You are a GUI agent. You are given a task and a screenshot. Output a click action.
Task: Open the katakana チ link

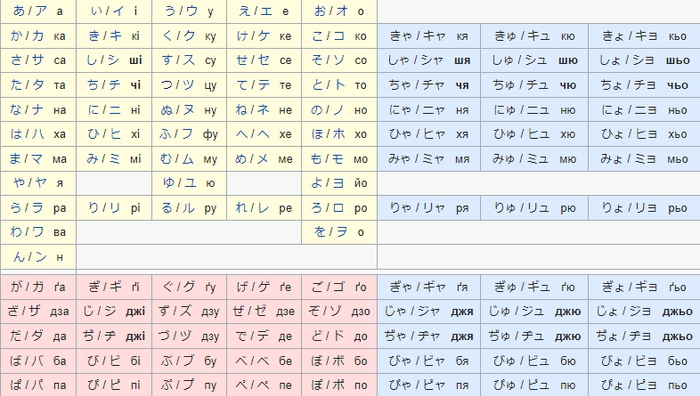pyautogui.click(x=114, y=84)
